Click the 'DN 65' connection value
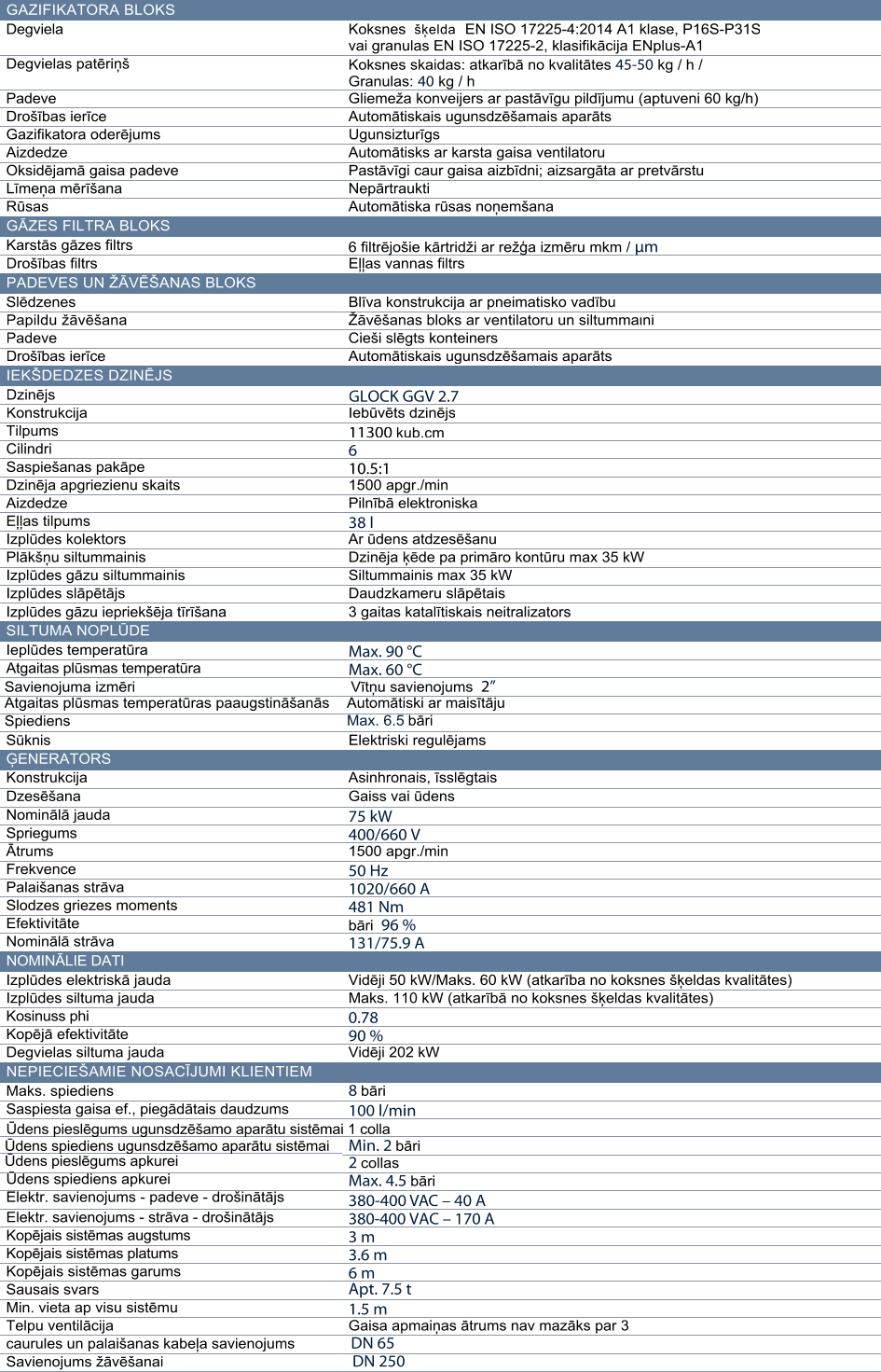This screenshot has height=1372, width=881. (x=373, y=1344)
